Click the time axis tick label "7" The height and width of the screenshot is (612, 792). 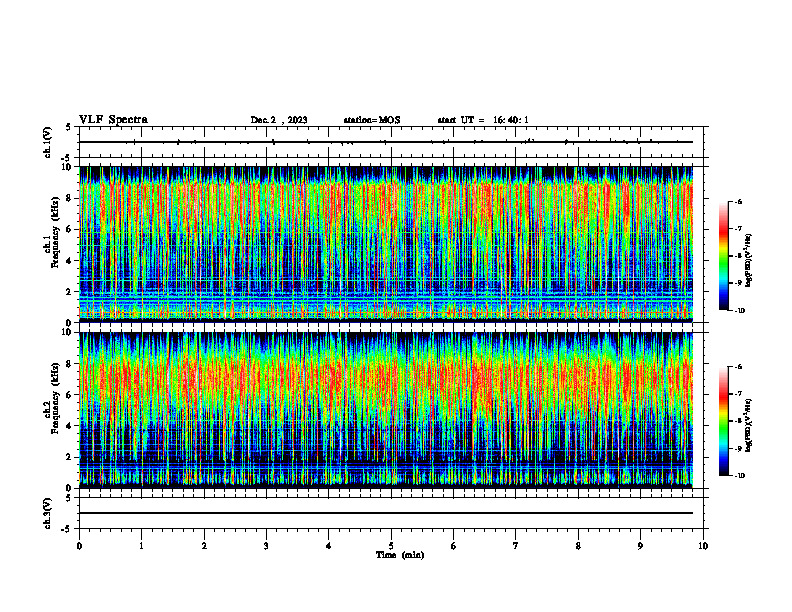tap(516, 546)
